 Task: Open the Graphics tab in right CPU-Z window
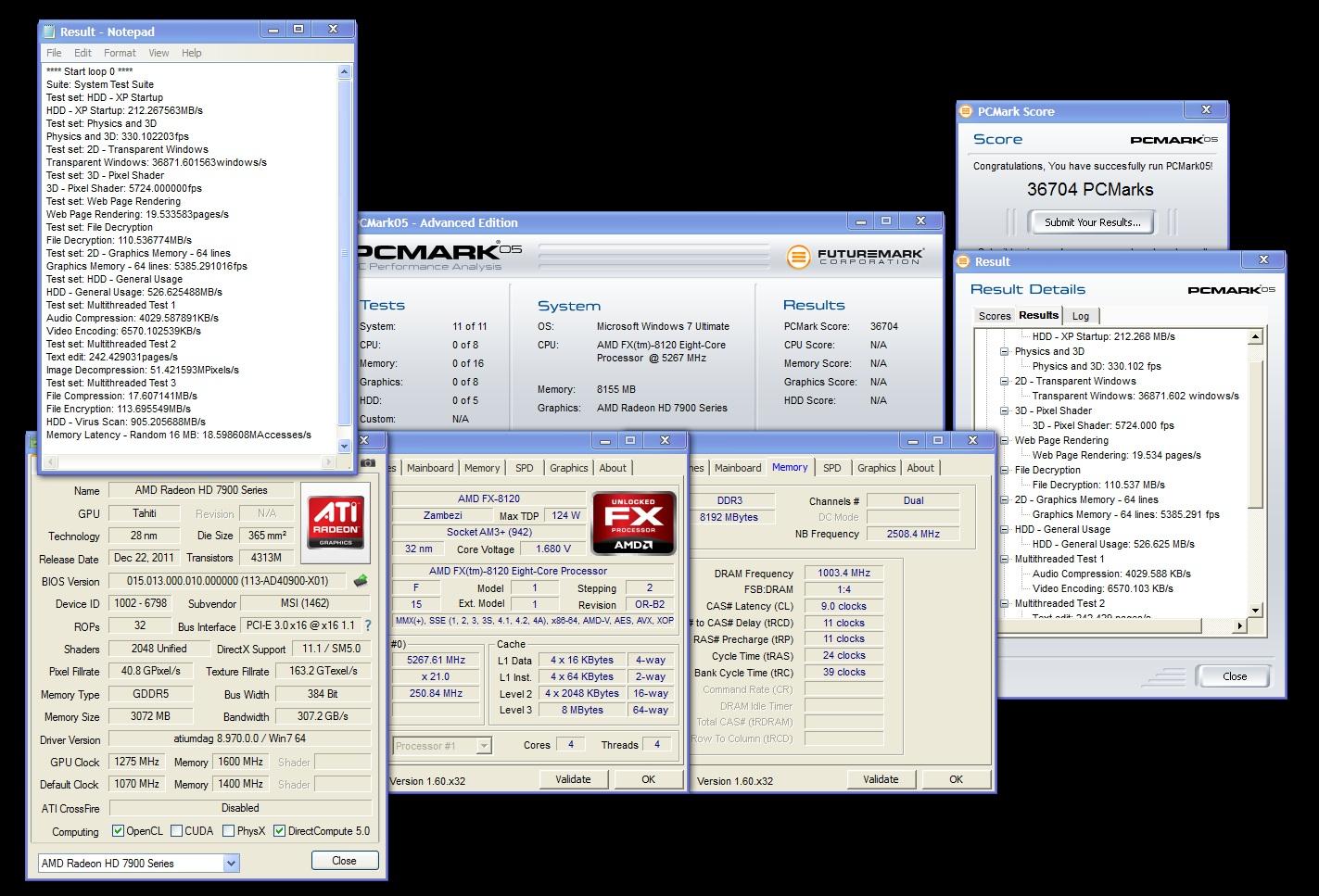click(x=876, y=468)
